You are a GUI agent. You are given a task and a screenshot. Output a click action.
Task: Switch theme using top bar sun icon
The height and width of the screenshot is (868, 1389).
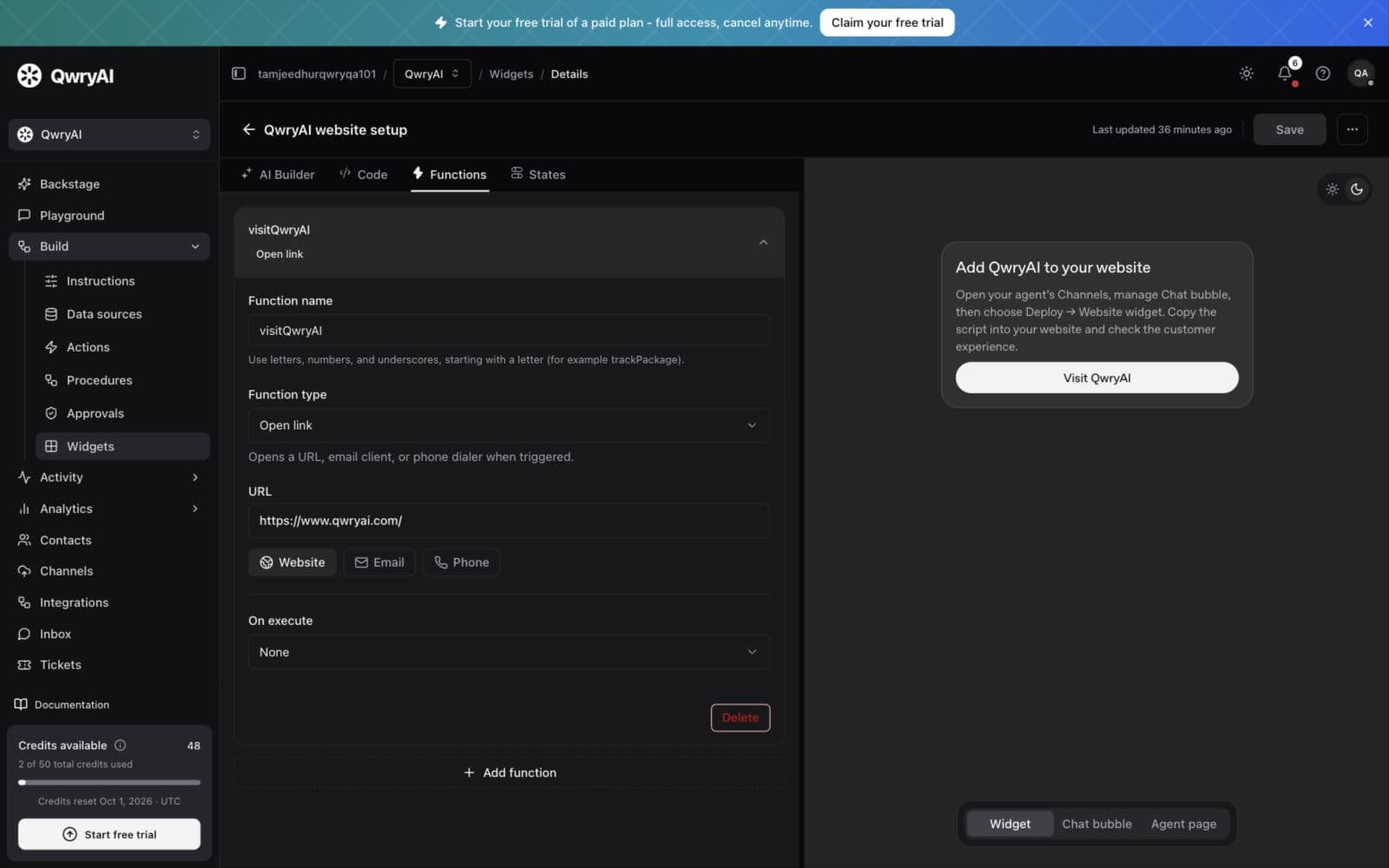tap(1247, 74)
